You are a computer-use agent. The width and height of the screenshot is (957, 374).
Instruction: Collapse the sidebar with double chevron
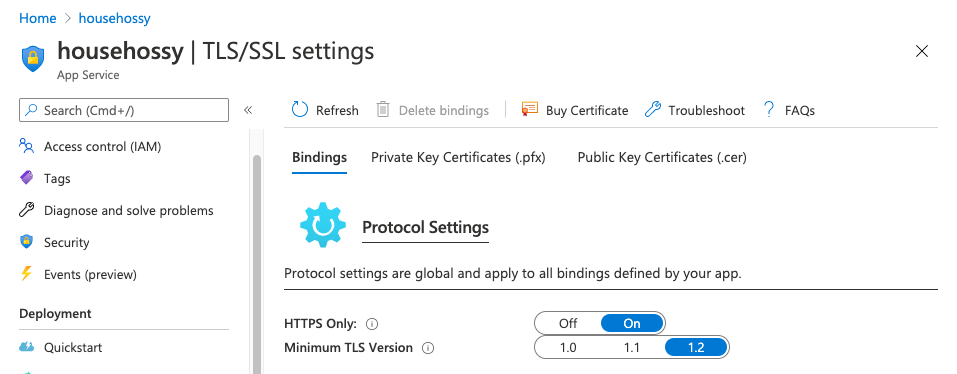(x=248, y=110)
